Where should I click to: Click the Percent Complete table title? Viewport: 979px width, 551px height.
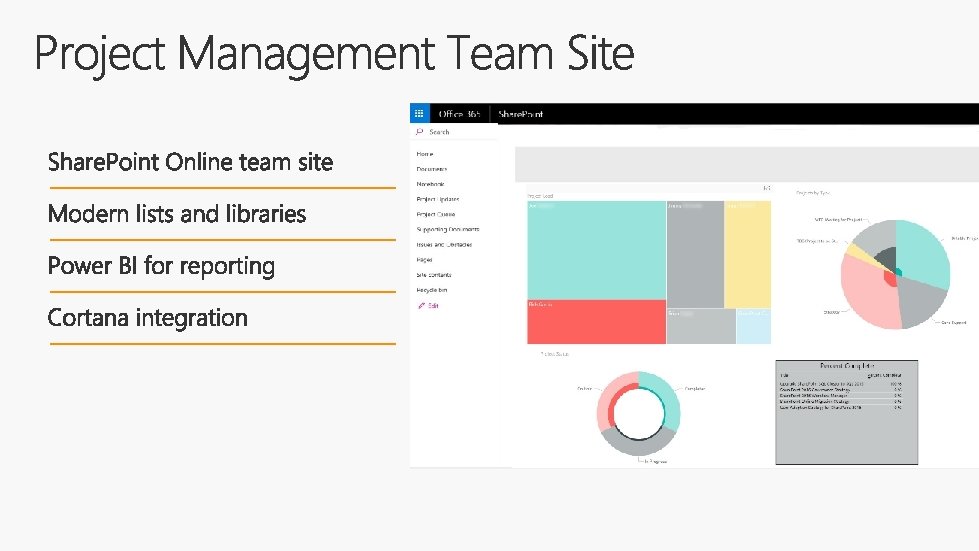847,366
